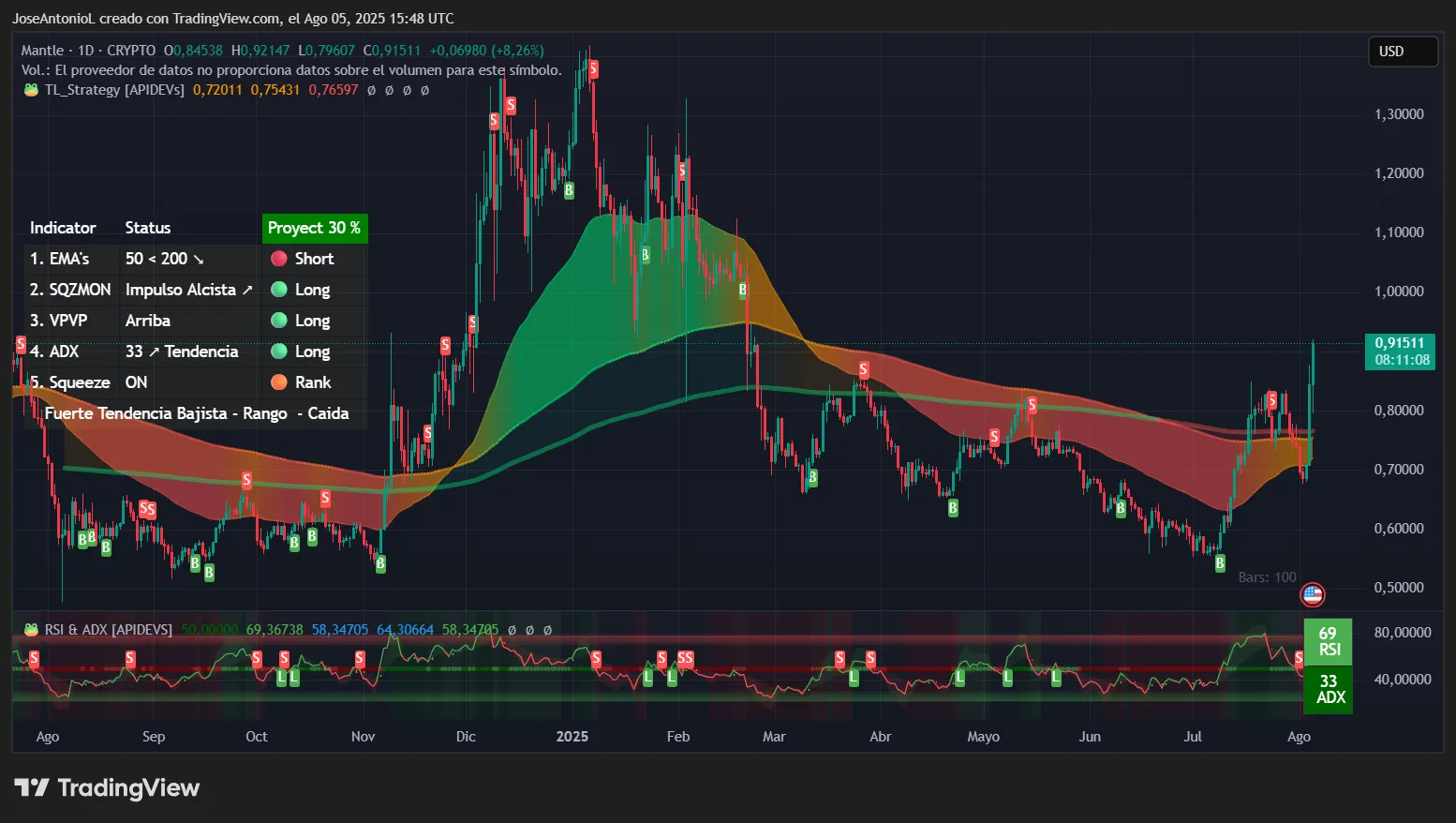Click the 0,91511 current price label
The width and height of the screenshot is (1456, 823).
(1400, 343)
